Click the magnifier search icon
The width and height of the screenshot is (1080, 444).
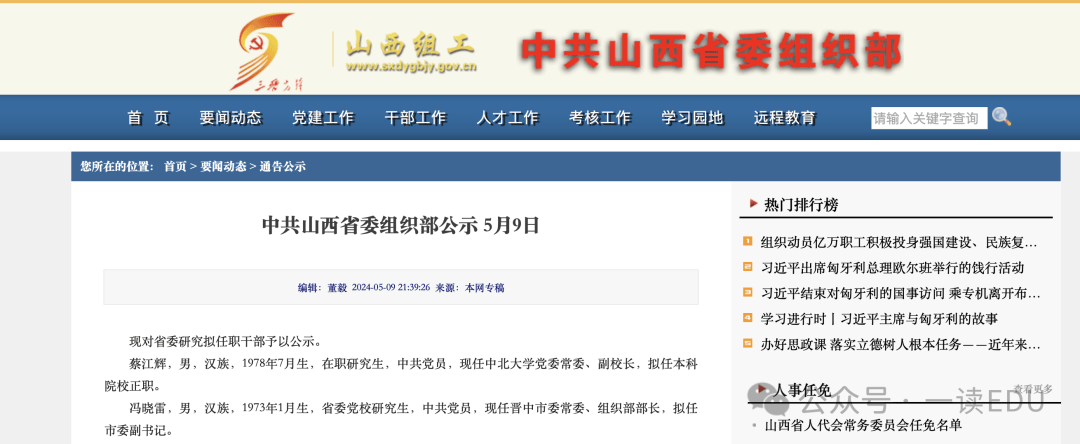[x=1001, y=117]
